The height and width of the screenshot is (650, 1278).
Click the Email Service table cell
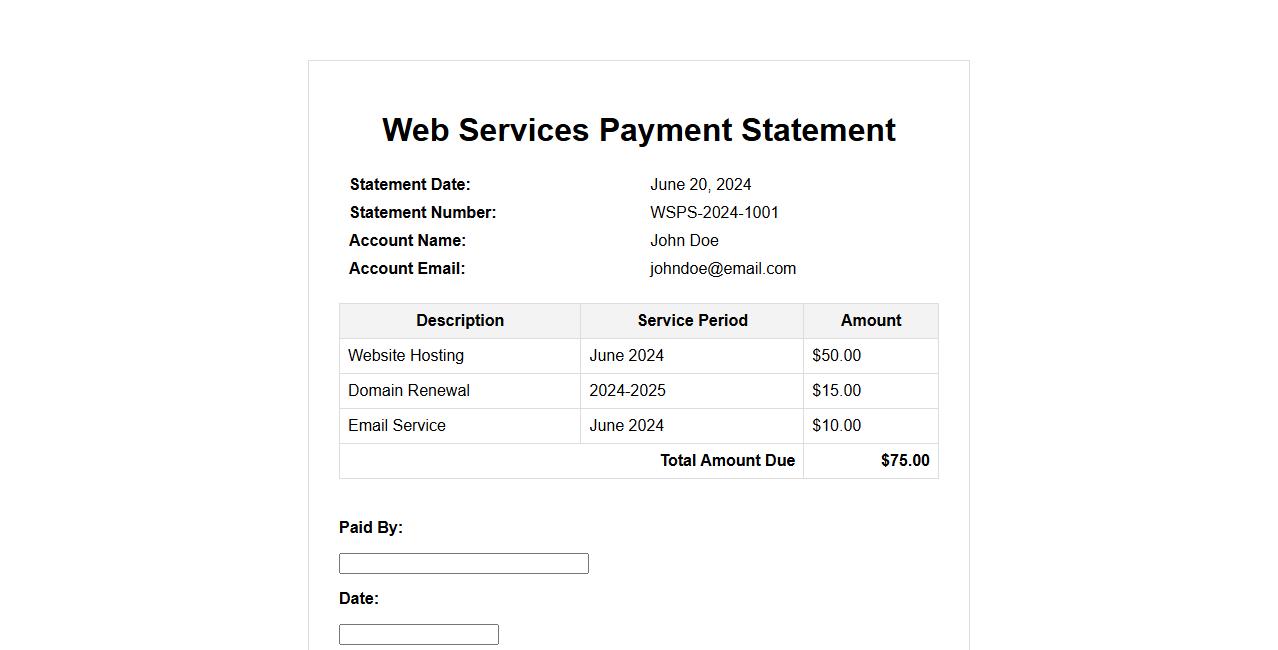[x=397, y=425]
